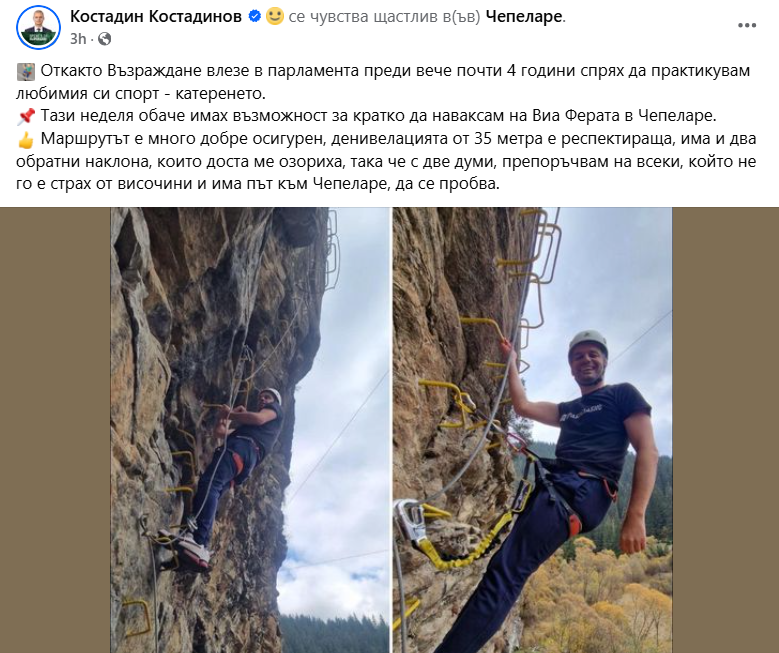Image resolution: width=779 pixels, height=653 pixels.
Task: Open the right photo of smiling climber
Action: pos(532,430)
